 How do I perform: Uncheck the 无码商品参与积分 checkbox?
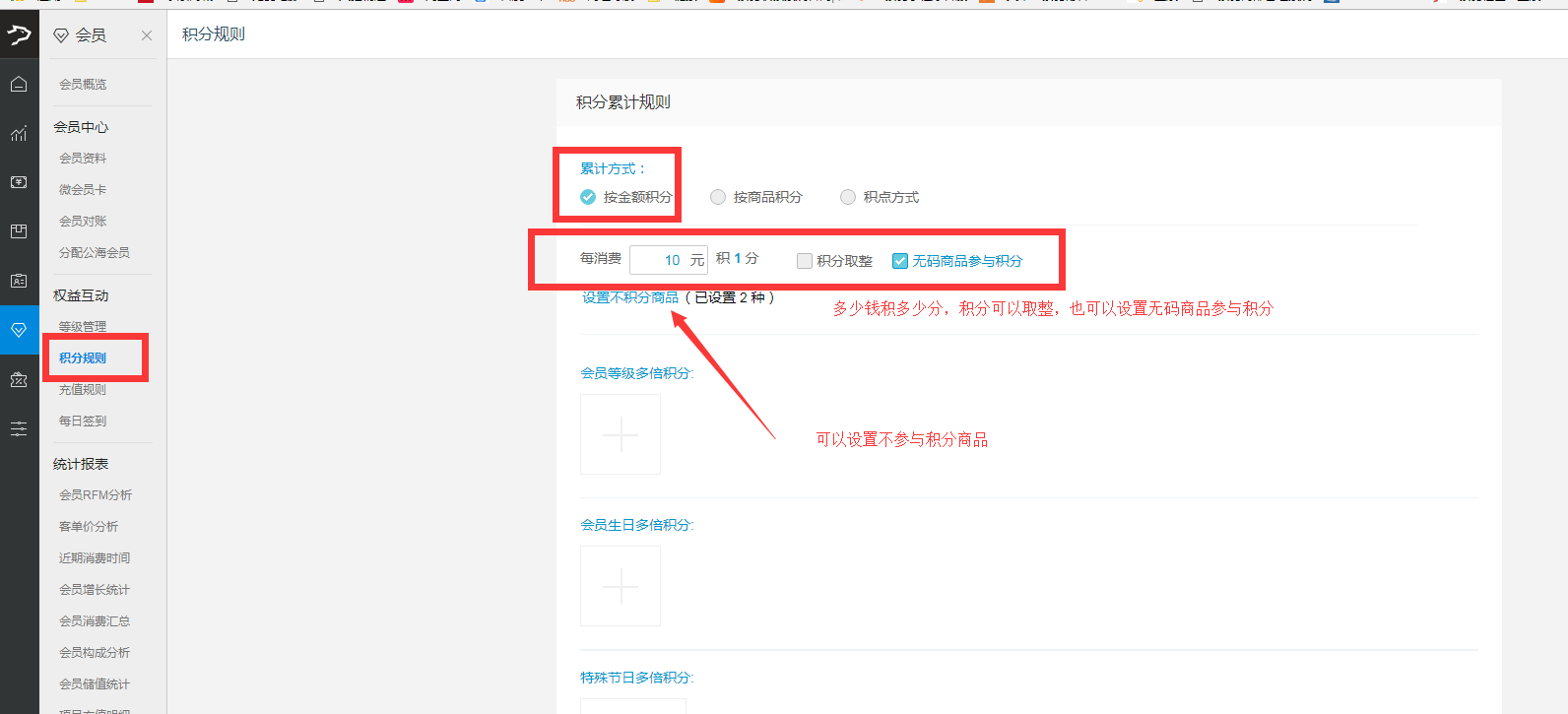(900, 261)
